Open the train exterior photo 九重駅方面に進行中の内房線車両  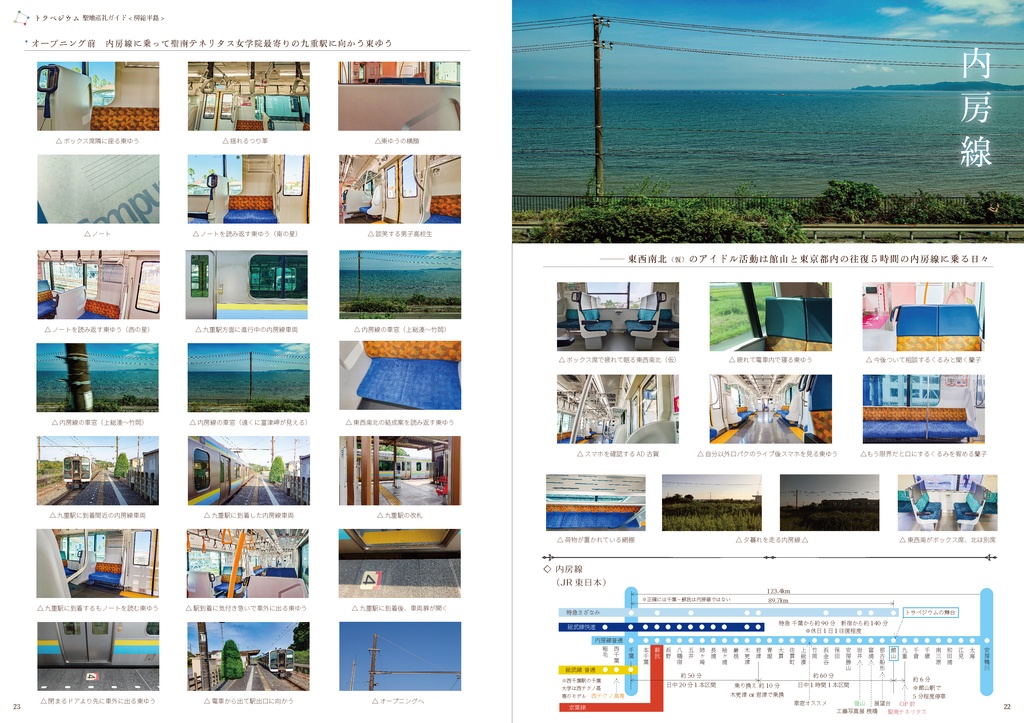coord(247,284)
